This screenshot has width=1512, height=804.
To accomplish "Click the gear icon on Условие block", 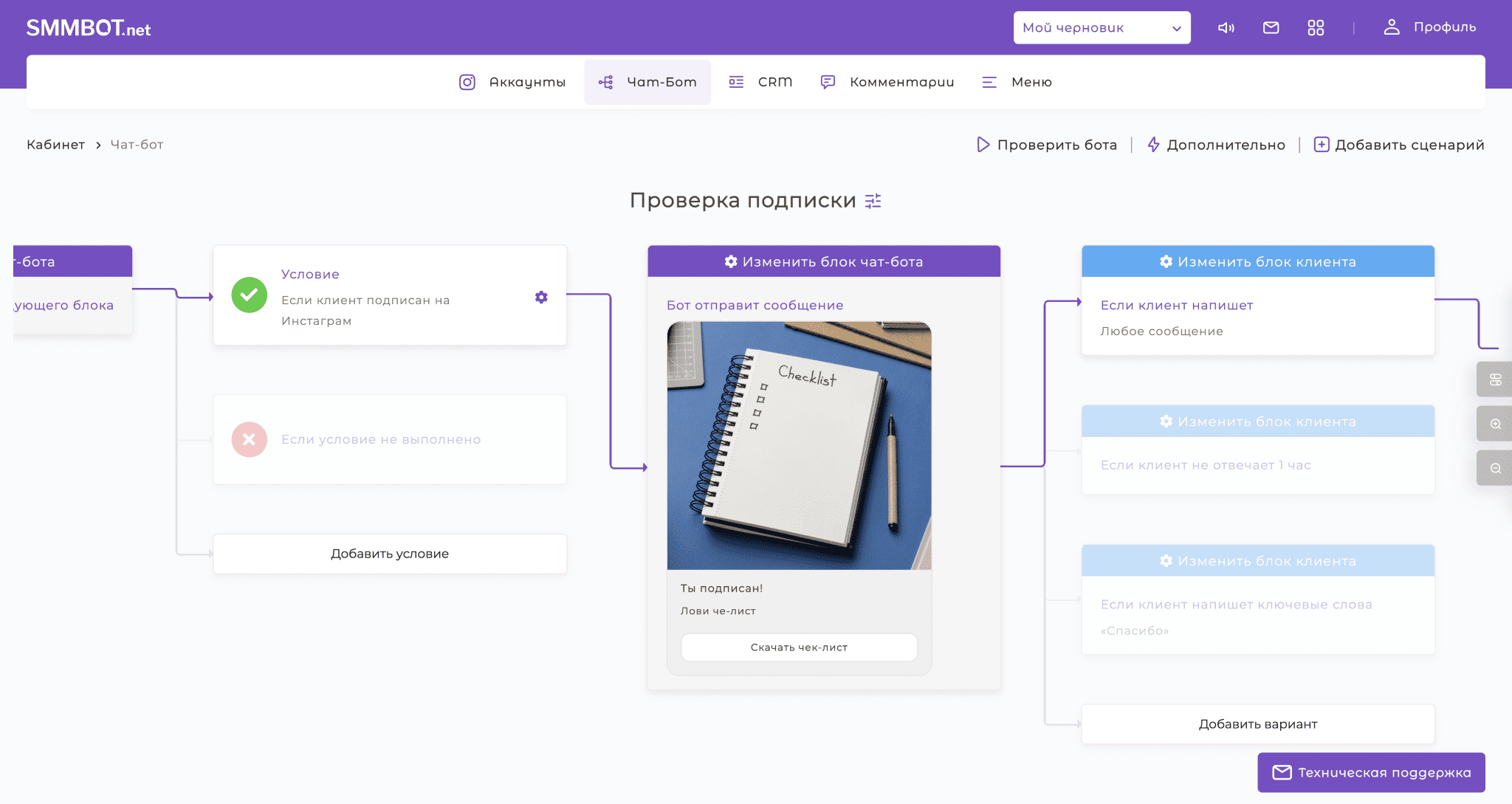I will pyautogui.click(x=541, y=297).
